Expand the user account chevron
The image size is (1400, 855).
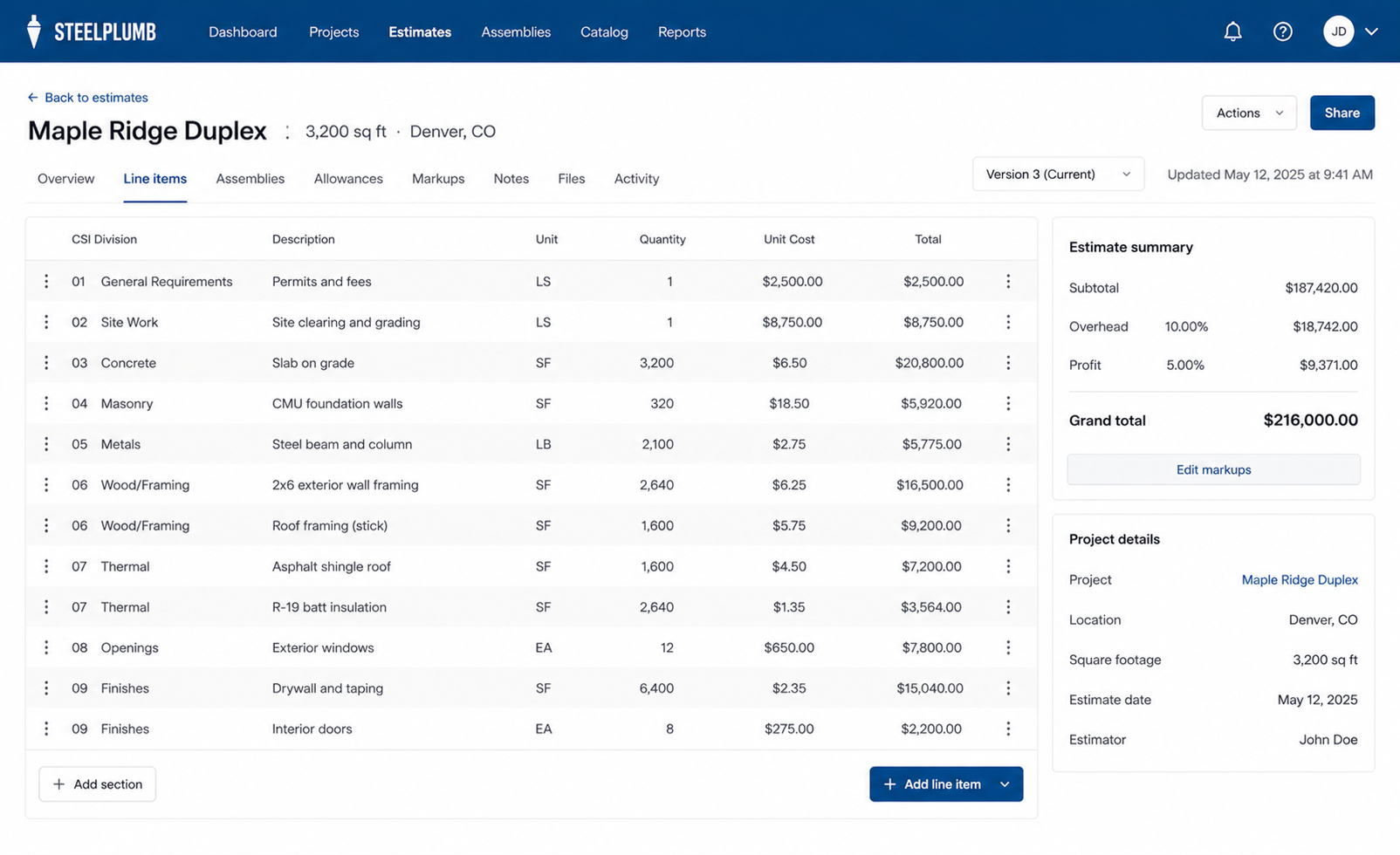pyautogui.click(x=1371, y=31)
